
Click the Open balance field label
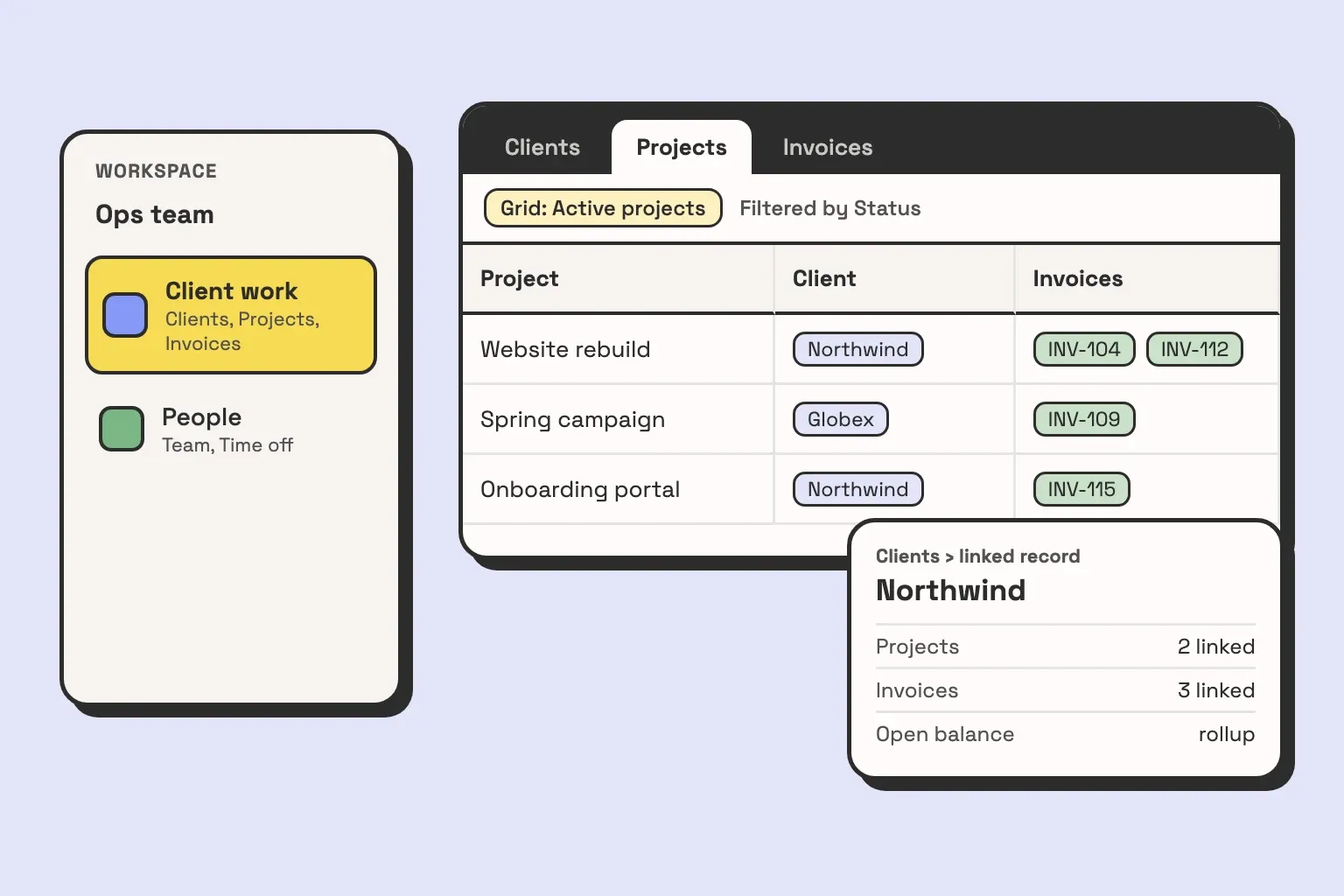(945, 734)
